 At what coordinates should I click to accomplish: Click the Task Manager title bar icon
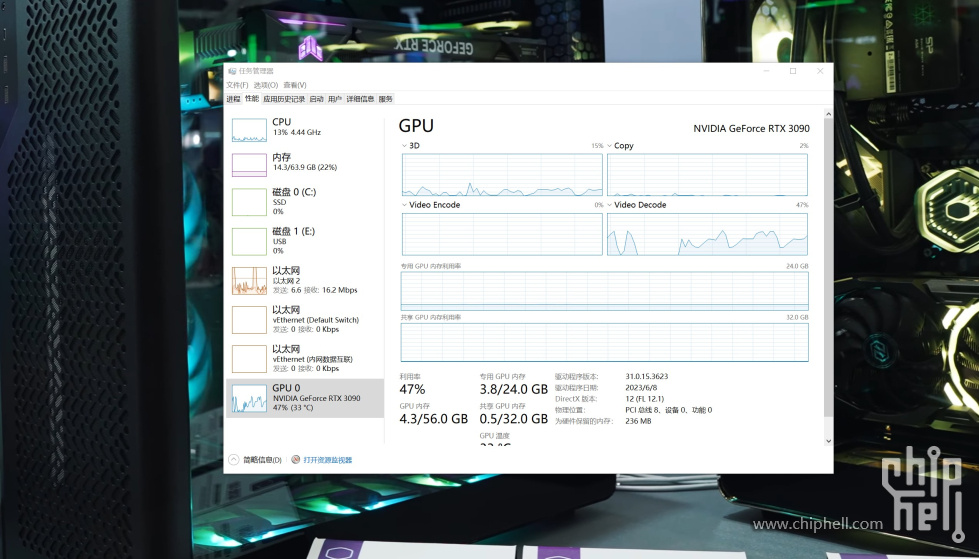232,71
